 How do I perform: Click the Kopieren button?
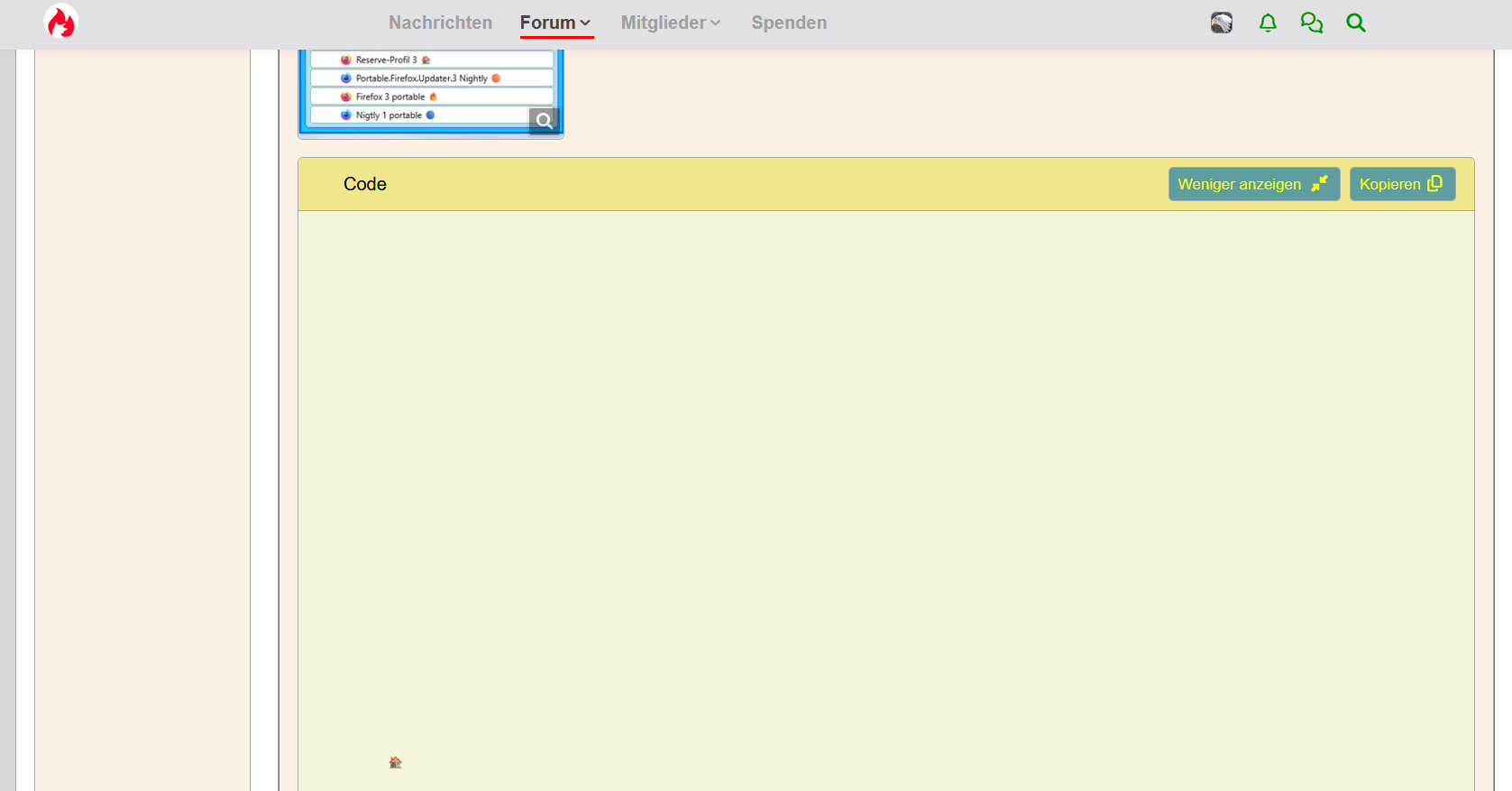click(1402, 184)
